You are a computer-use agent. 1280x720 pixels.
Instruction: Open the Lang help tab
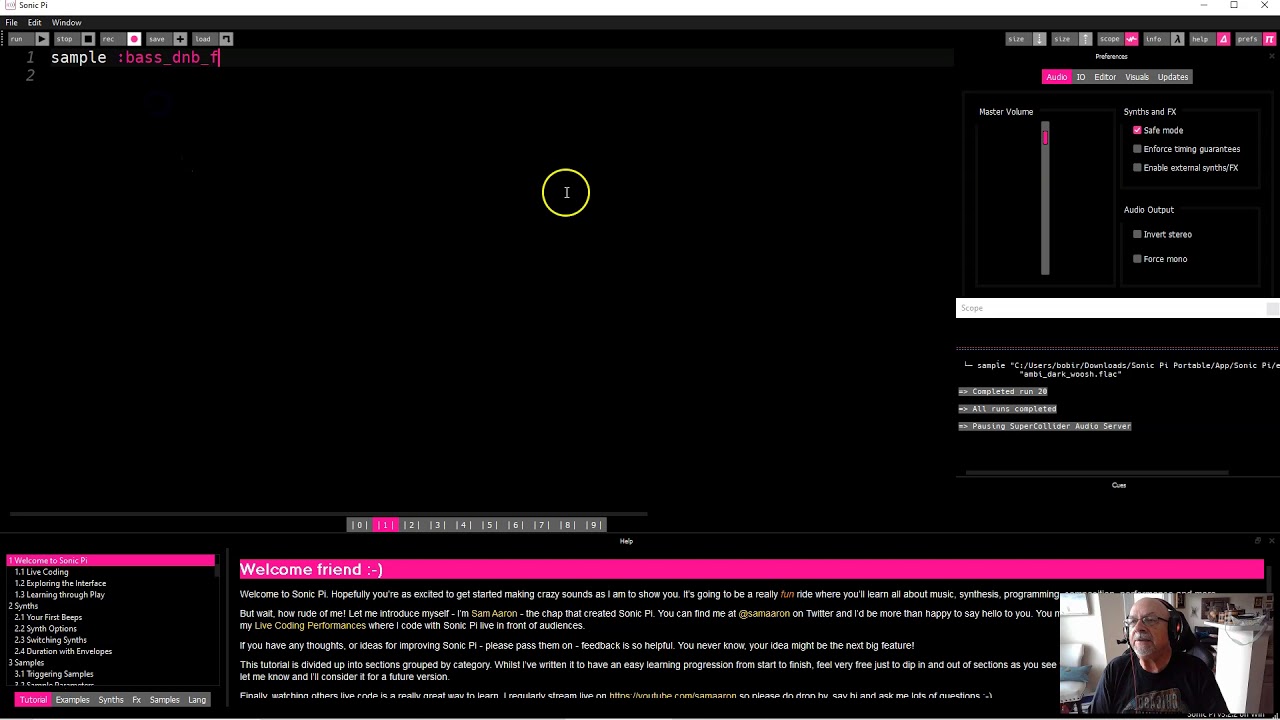coord(197,700)
